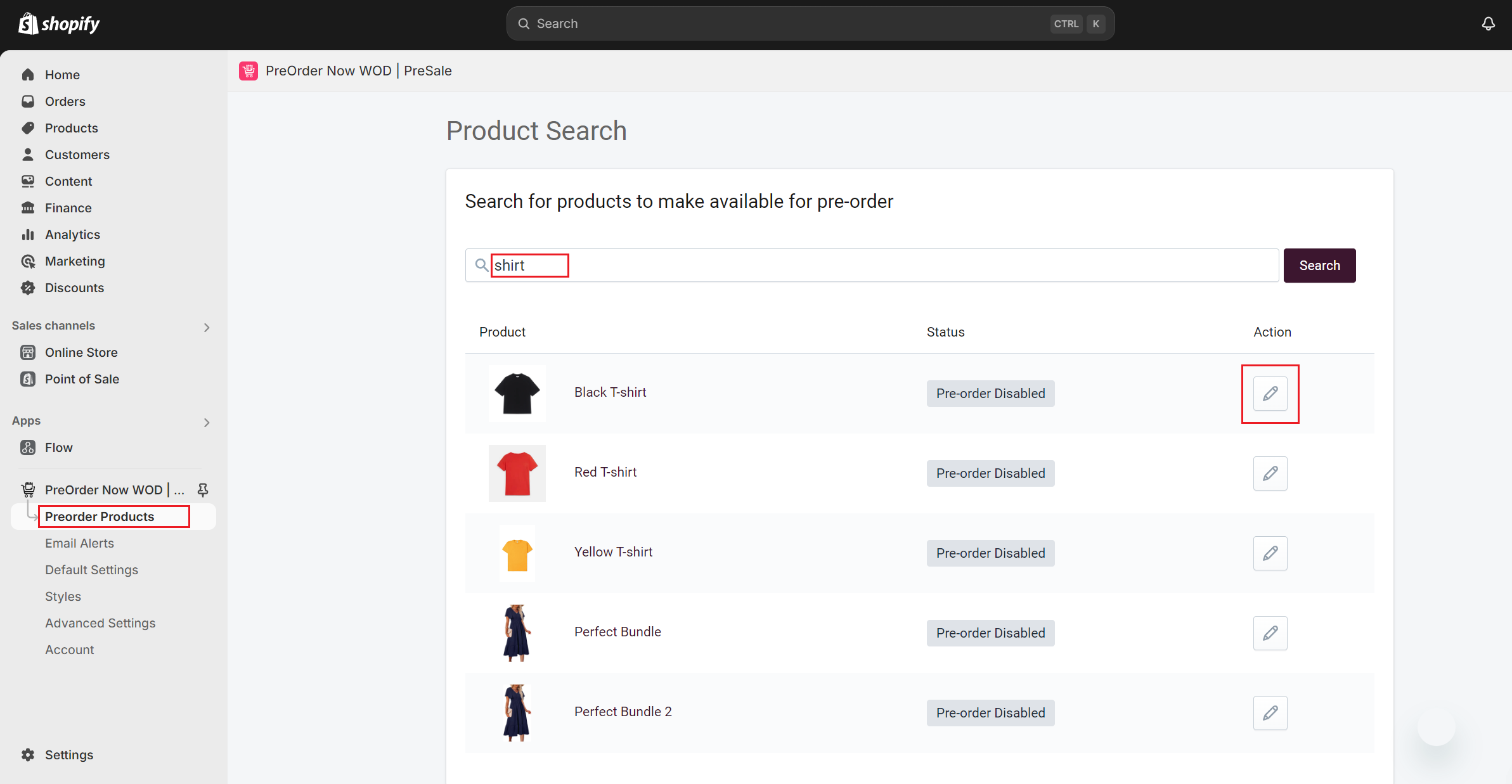Click the notification bell icon
Image resolution: width=1512 pixels, height=784 pixels.
[1488, 23]
